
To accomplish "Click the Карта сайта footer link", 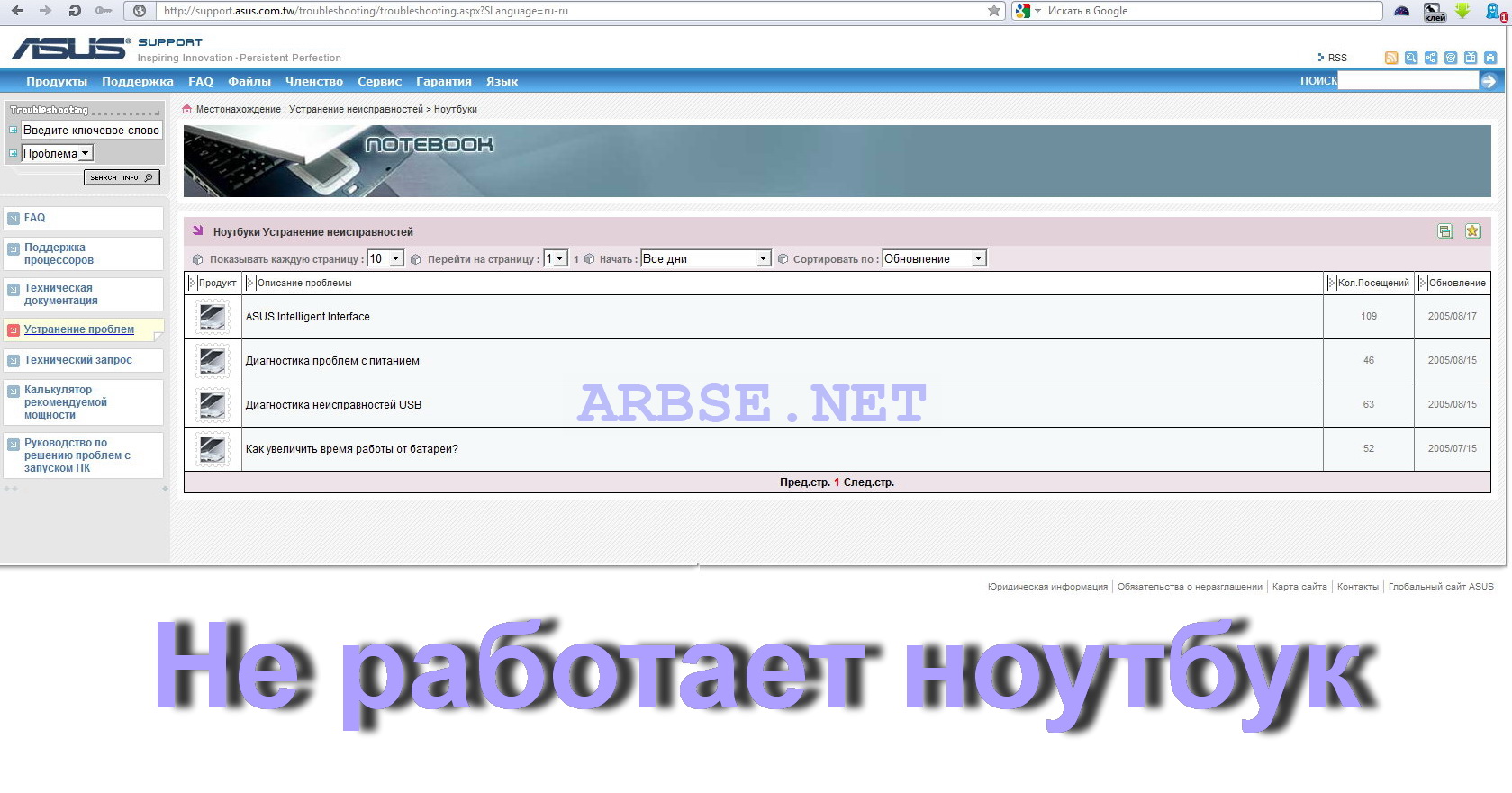I will 1299,587.
